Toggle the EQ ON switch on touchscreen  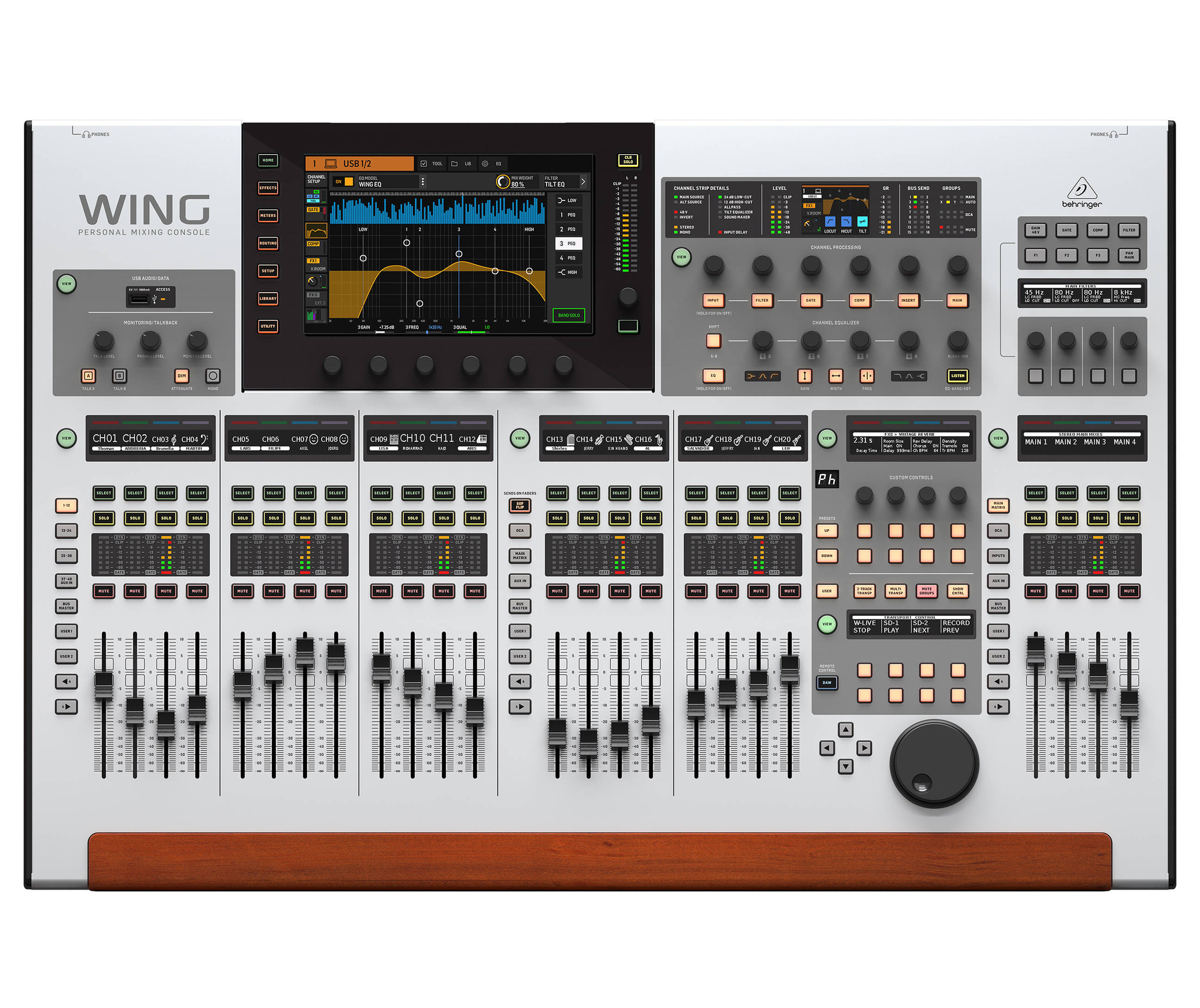pos(344,182)
